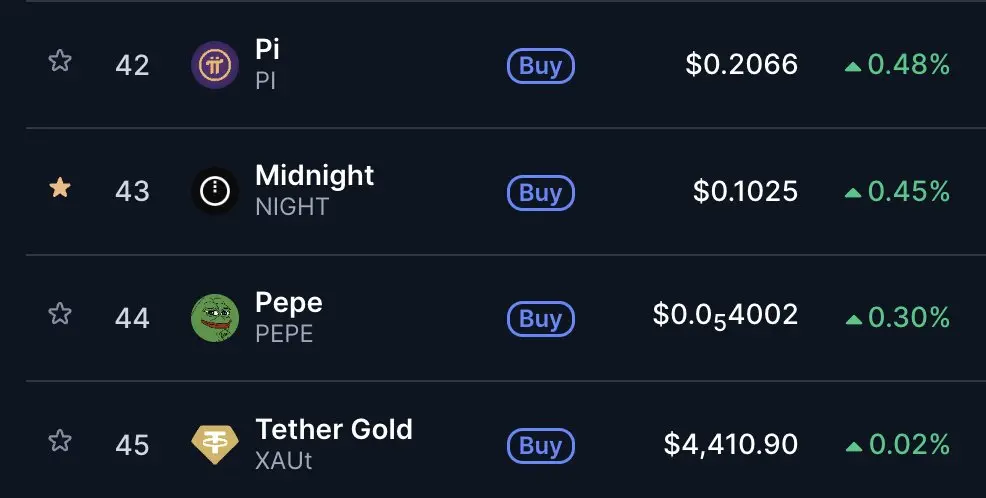Viewport: 986px width, 498px height.
Task: Open the Tether Gold name link
Action: (333, 430)
